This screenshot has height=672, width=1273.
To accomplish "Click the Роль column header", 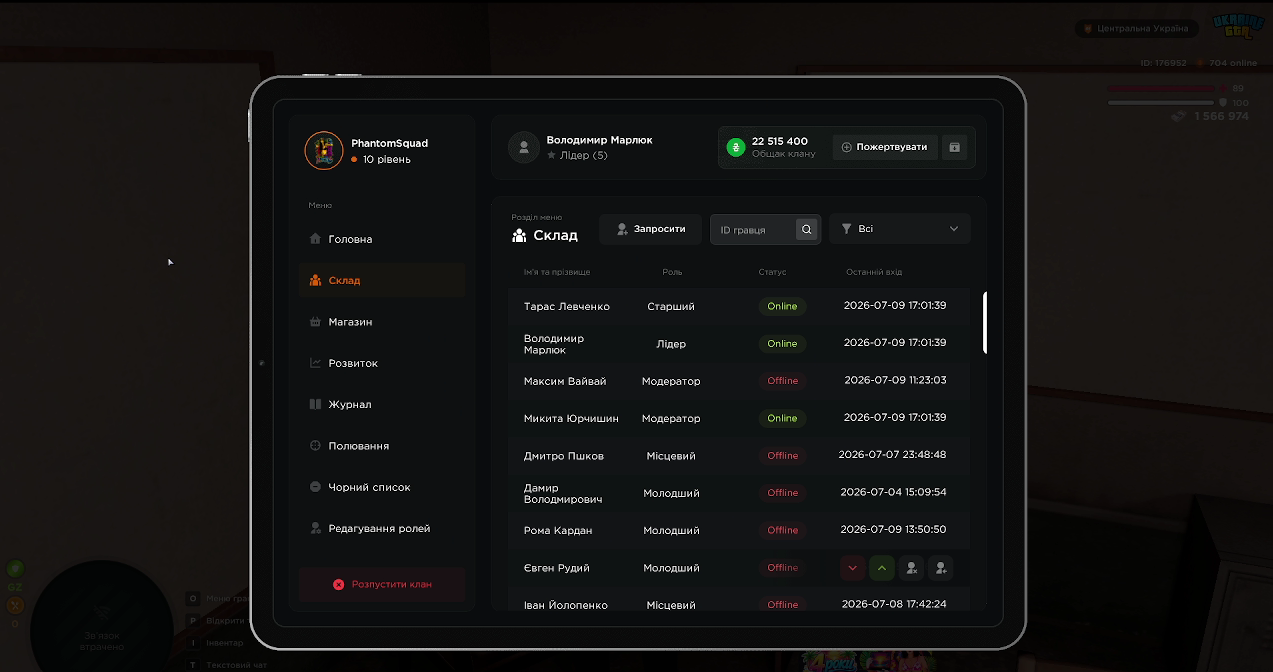I will click(672, 272).
